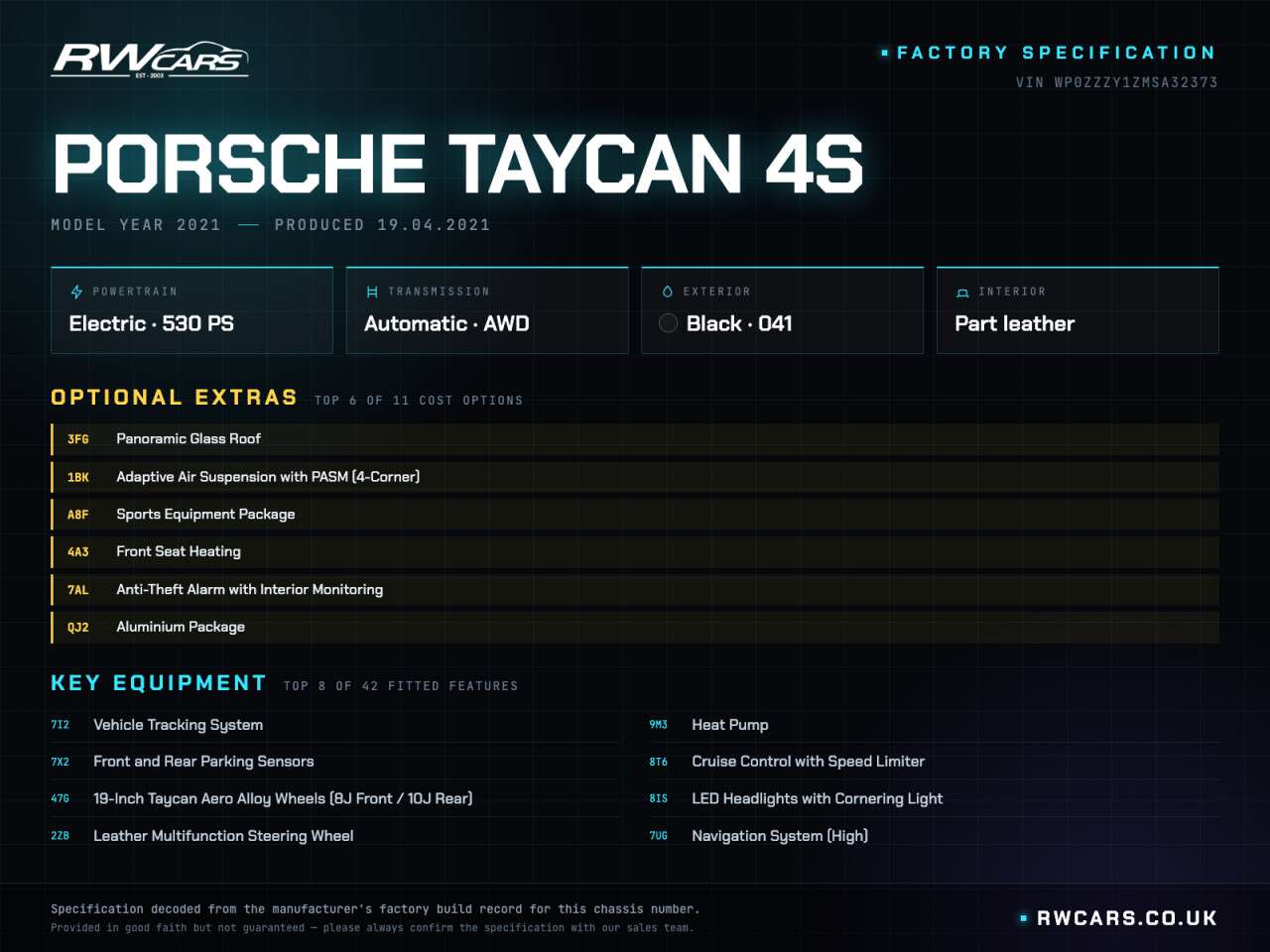Click the VIN number text
1270x952 pixels.
pyautogui.click(x=1116, y=82)
